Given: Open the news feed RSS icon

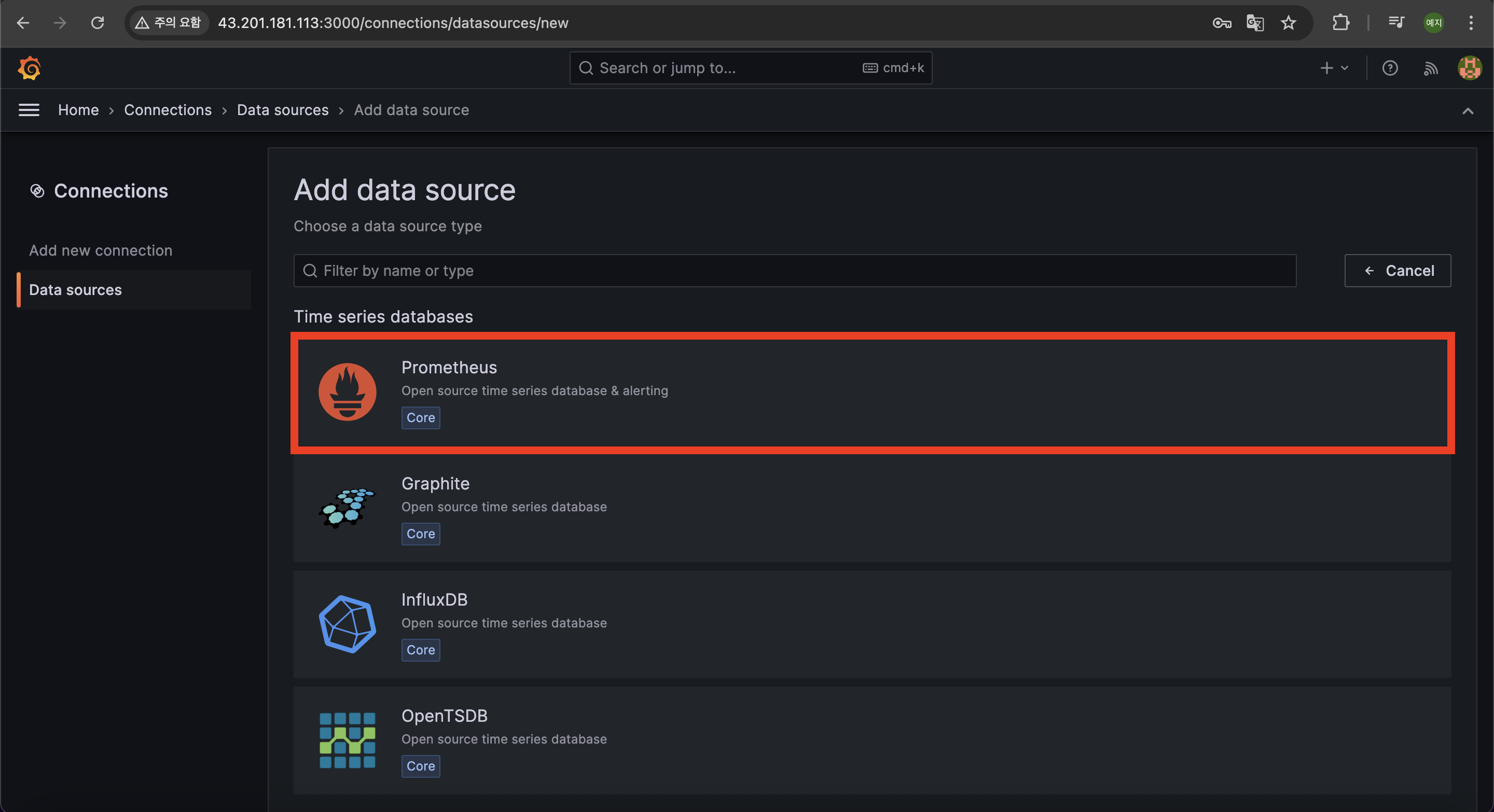Looking at the screenshot, I should (x=1430, y=68).
